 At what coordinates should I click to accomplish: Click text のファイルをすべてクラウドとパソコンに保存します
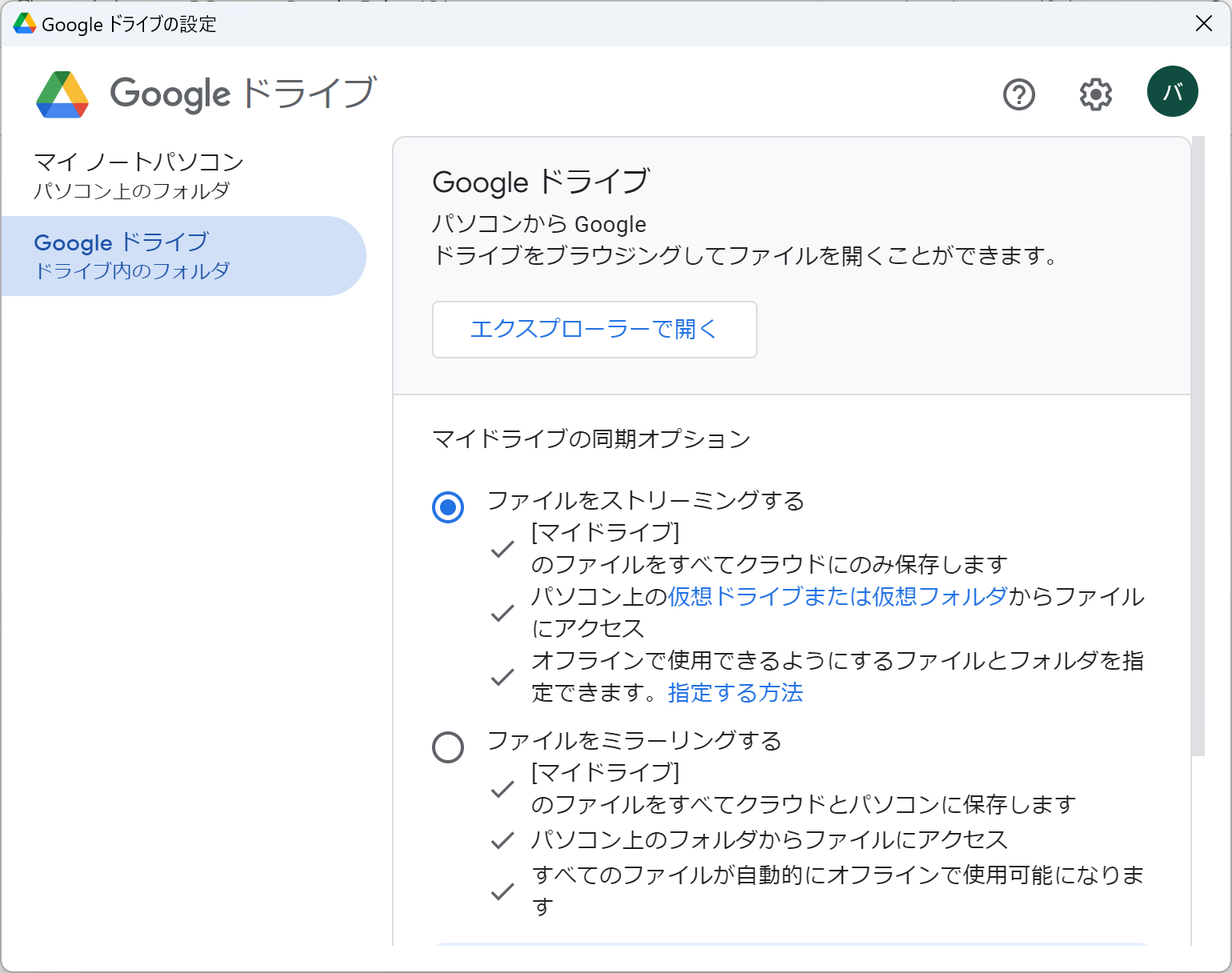[x=803, y=804]
